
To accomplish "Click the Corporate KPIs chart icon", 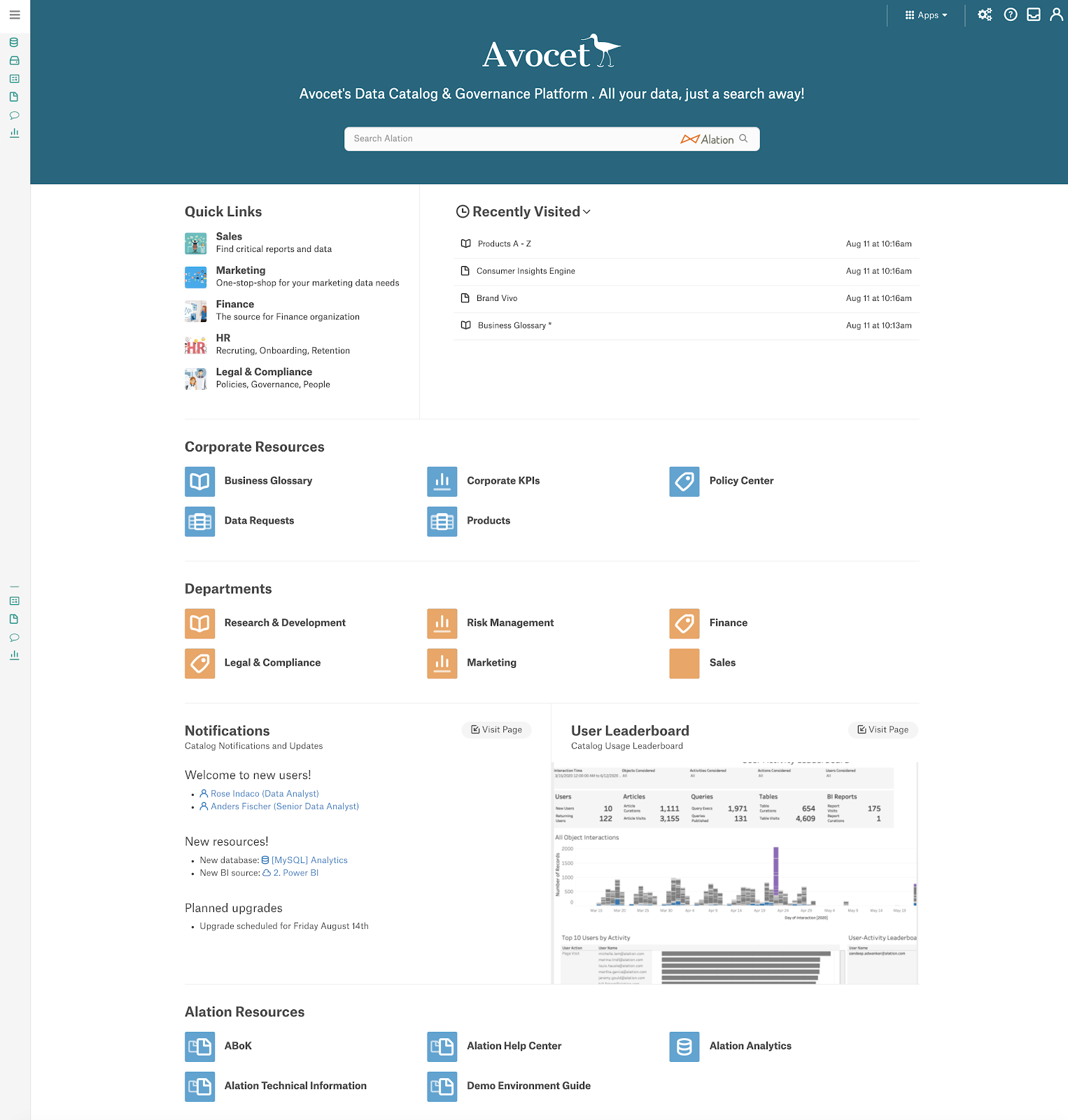I will (442, 482).
